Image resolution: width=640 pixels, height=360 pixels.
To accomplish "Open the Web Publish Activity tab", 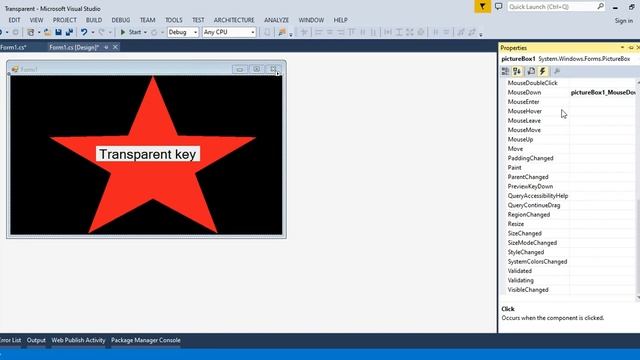I will (78, 340).
